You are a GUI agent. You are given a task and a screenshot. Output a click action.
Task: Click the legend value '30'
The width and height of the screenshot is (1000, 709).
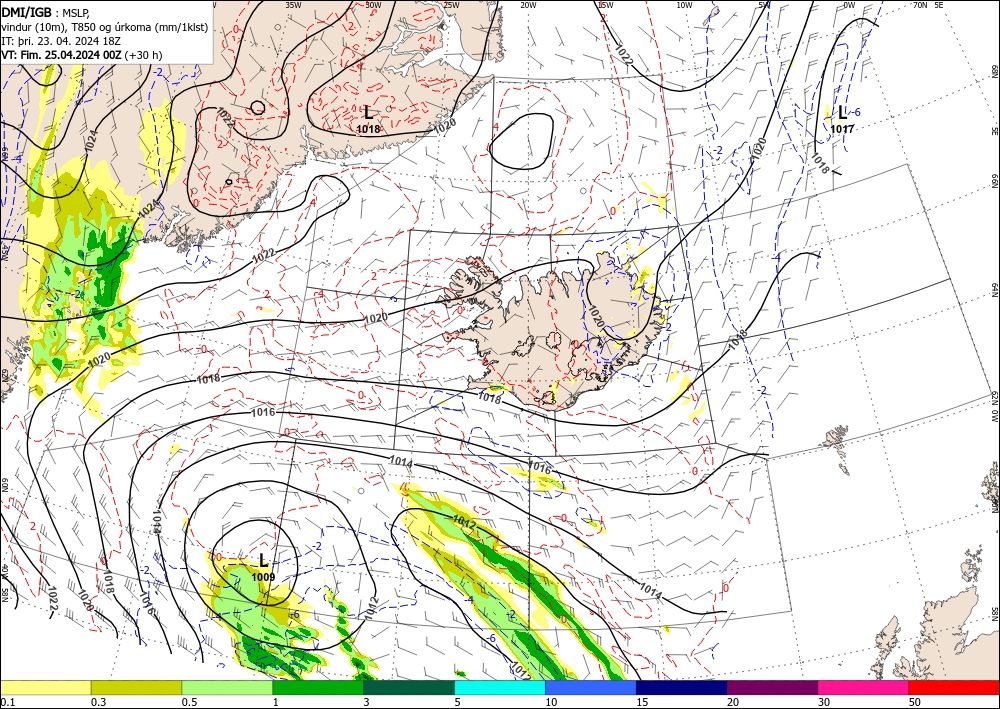click(x=824, y=702)
